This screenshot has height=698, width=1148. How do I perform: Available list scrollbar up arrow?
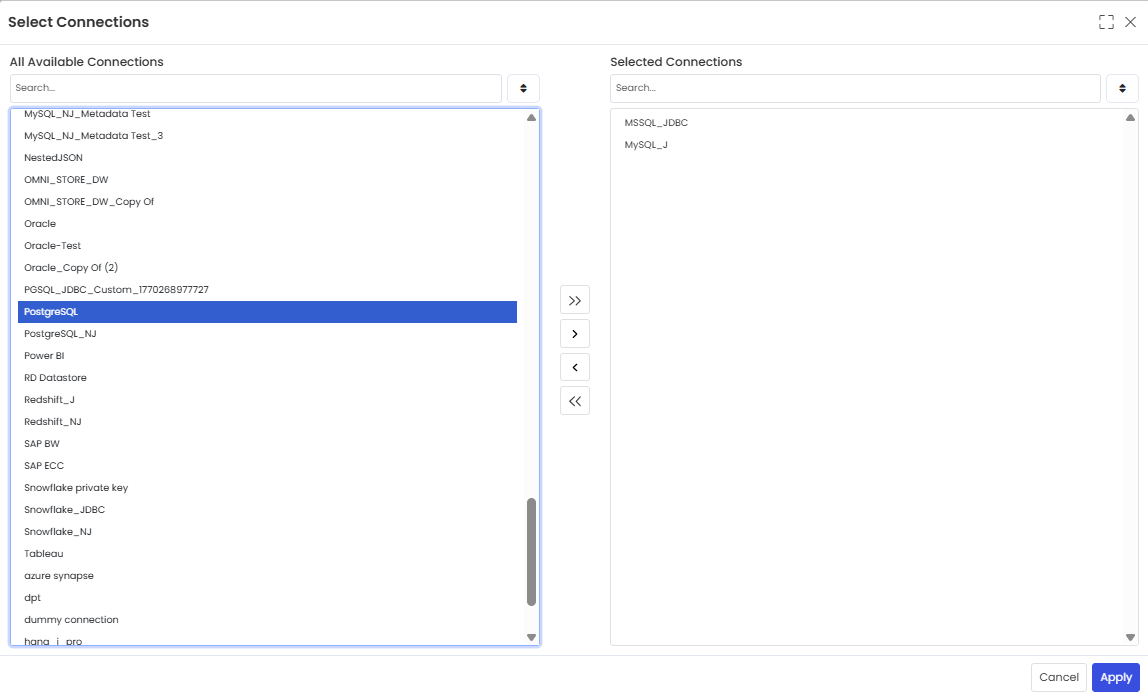pyautogui.click(x=532, y=118)
